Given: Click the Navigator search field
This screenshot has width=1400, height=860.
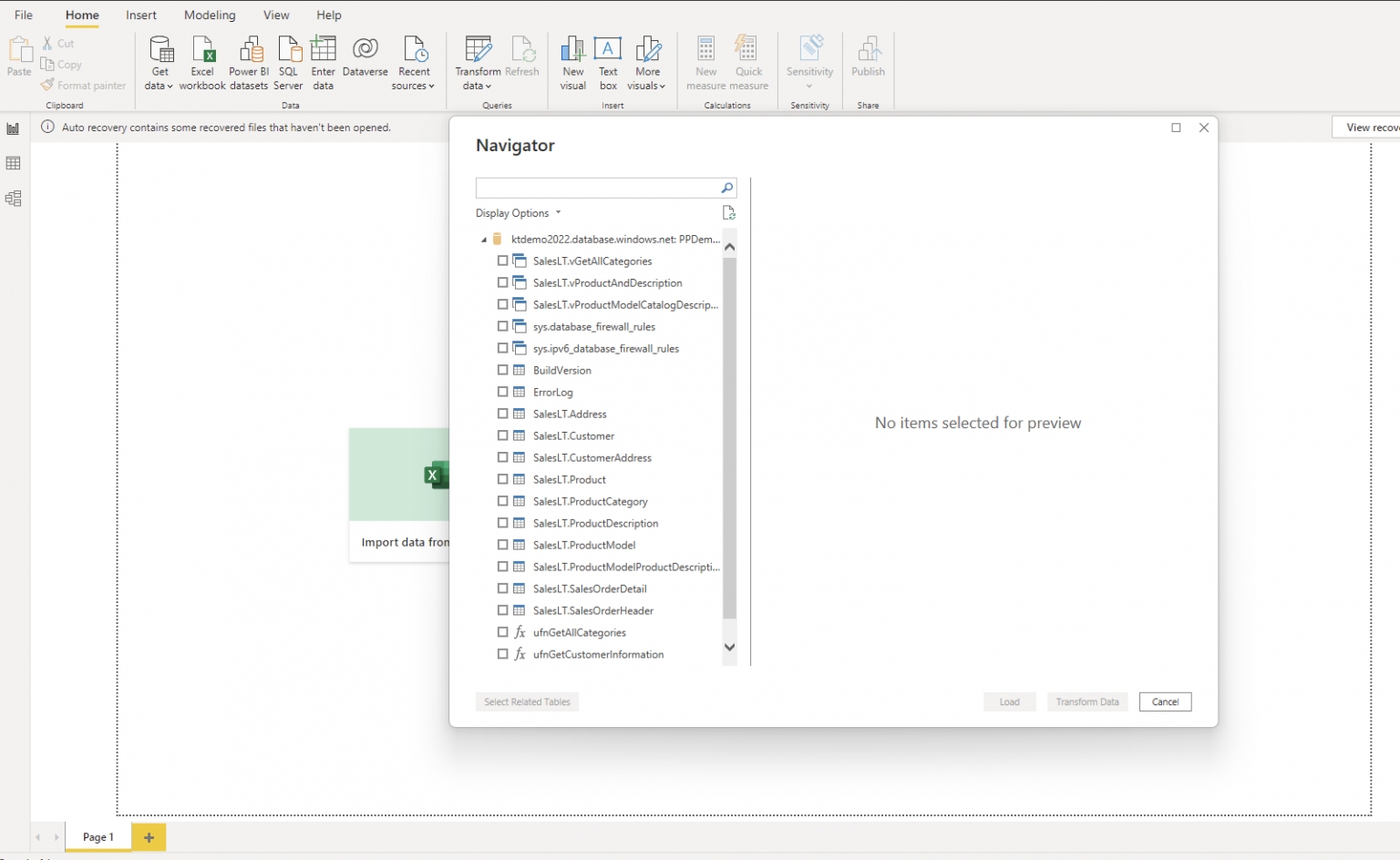Looking at the screenshot, I should (602, 188).
